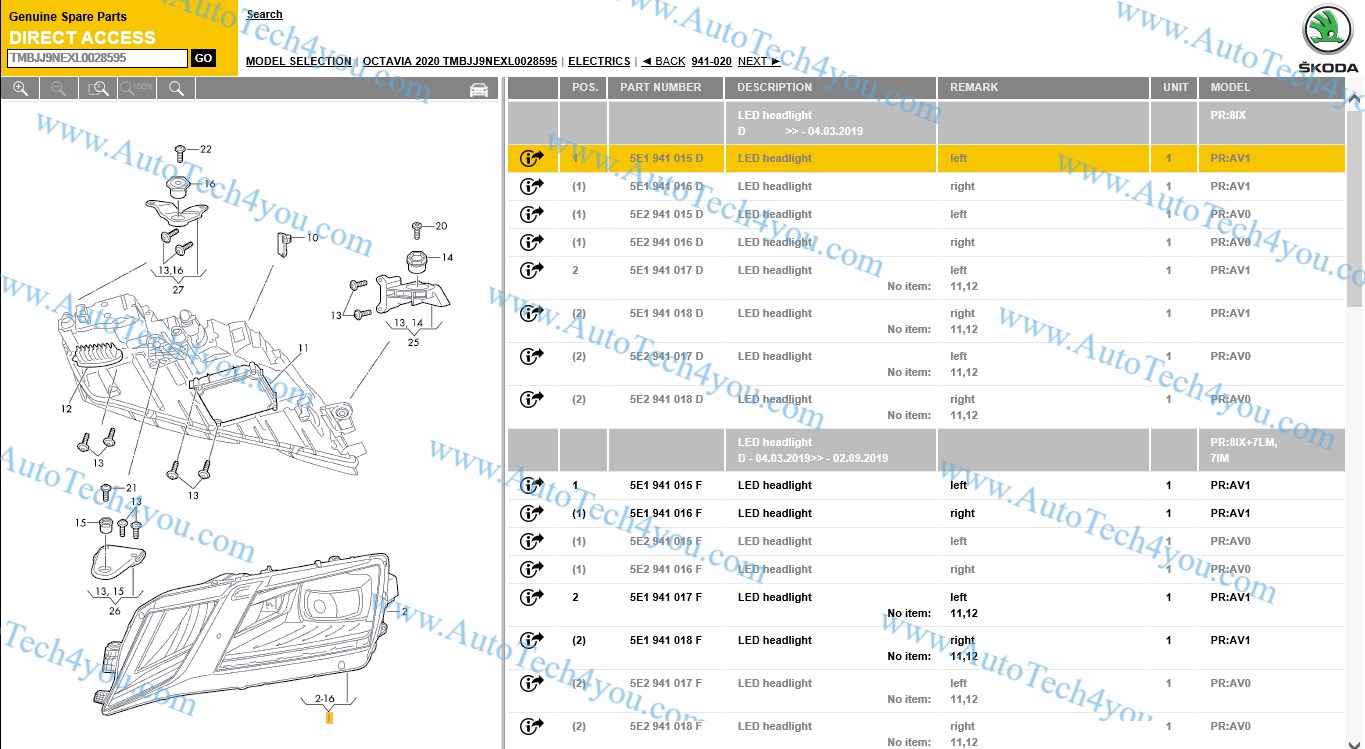Select the 5E1 941 015 F part row
Viewport: 1365px width, 749px height.
(926, 485)
